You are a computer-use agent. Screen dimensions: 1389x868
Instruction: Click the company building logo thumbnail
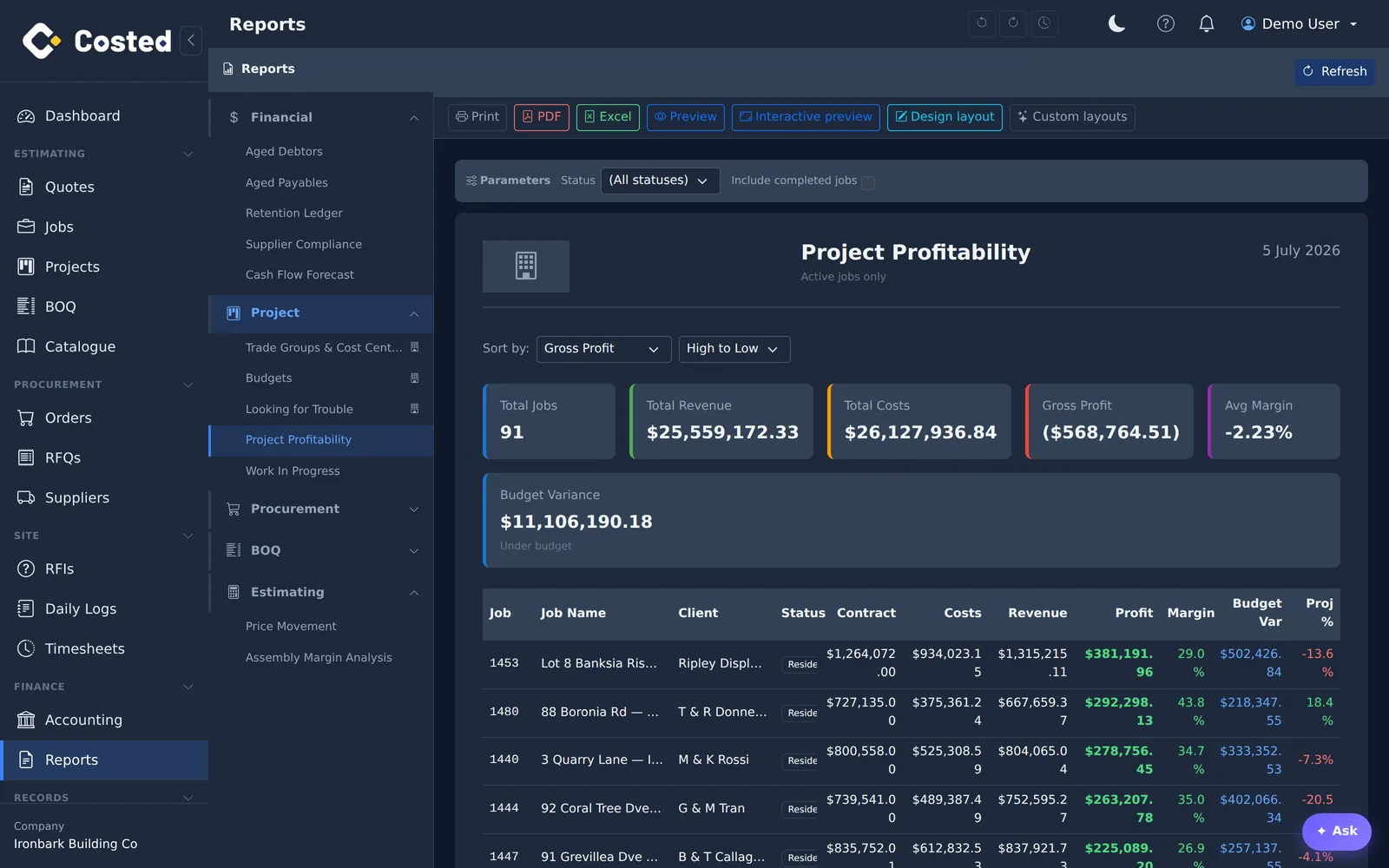point(526,266)
